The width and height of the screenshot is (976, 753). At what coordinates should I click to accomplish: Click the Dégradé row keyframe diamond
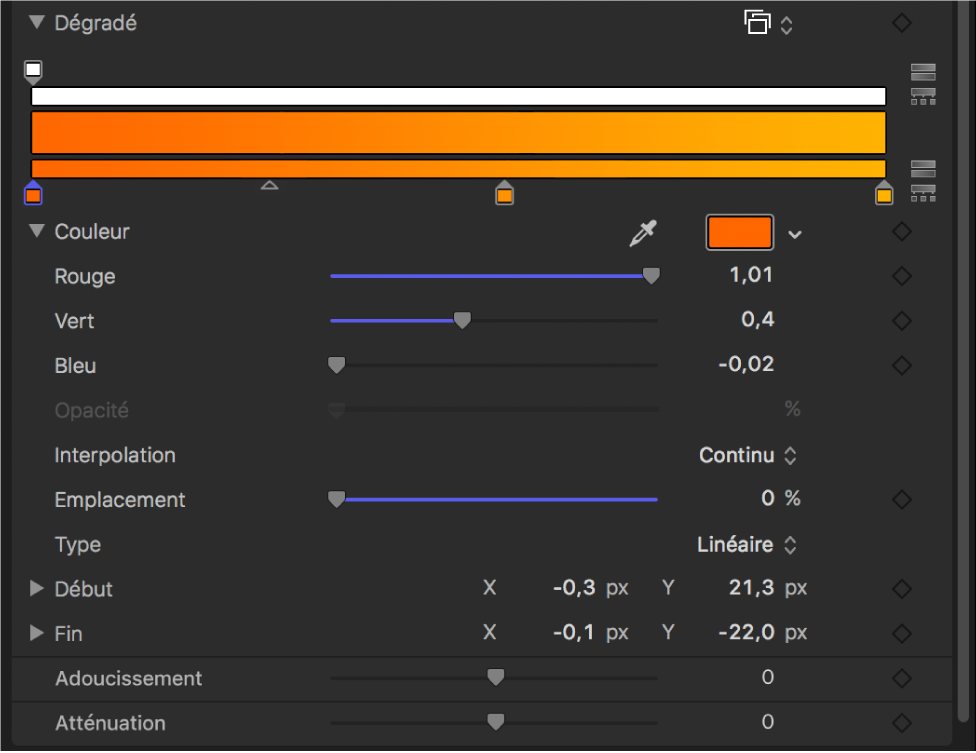[x=901, y=24]
